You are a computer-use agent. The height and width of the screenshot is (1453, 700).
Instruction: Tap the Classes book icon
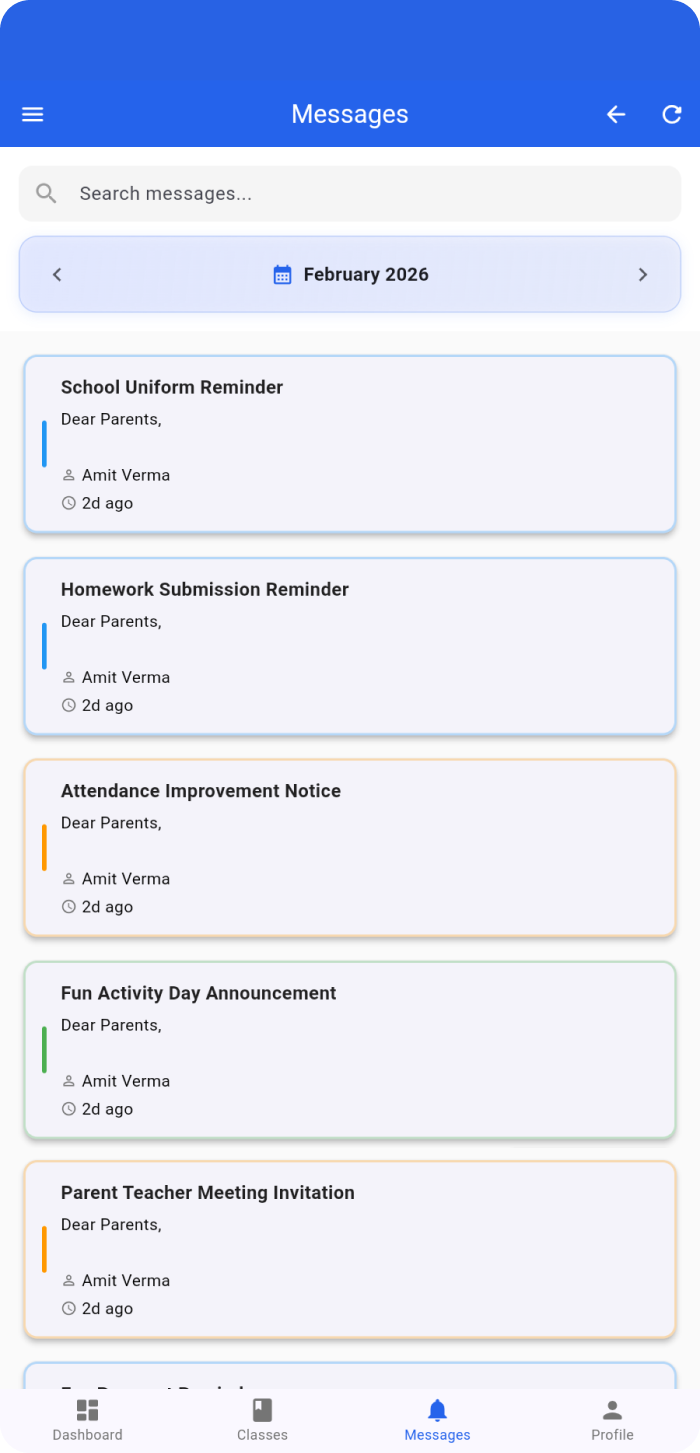coord(262,1410)
